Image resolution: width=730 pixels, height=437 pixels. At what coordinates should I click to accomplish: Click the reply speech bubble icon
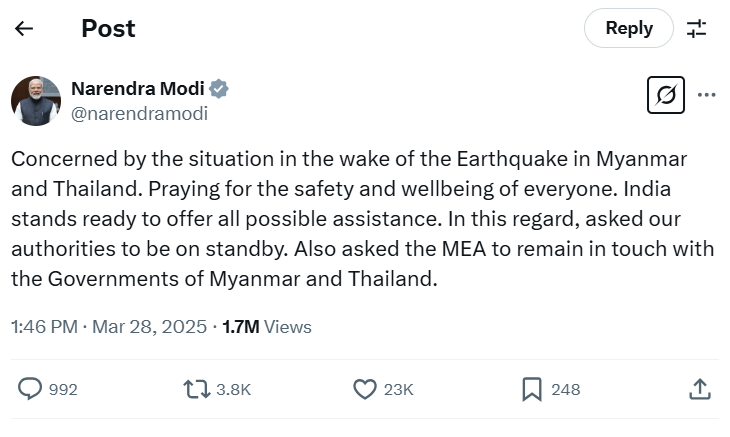[31, 389]
